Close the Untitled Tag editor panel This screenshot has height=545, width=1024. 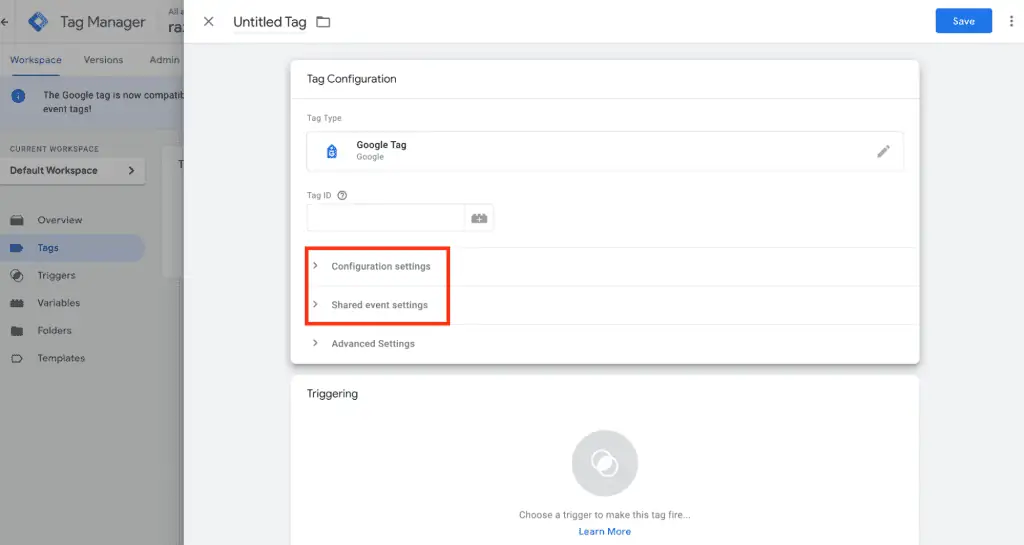208,22
